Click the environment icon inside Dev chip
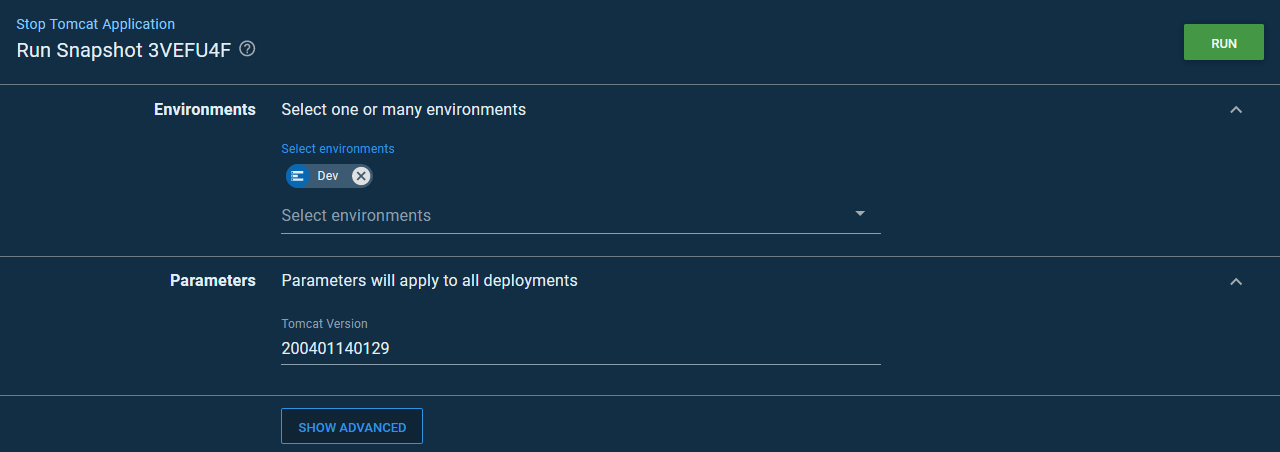 pos(297,176)
